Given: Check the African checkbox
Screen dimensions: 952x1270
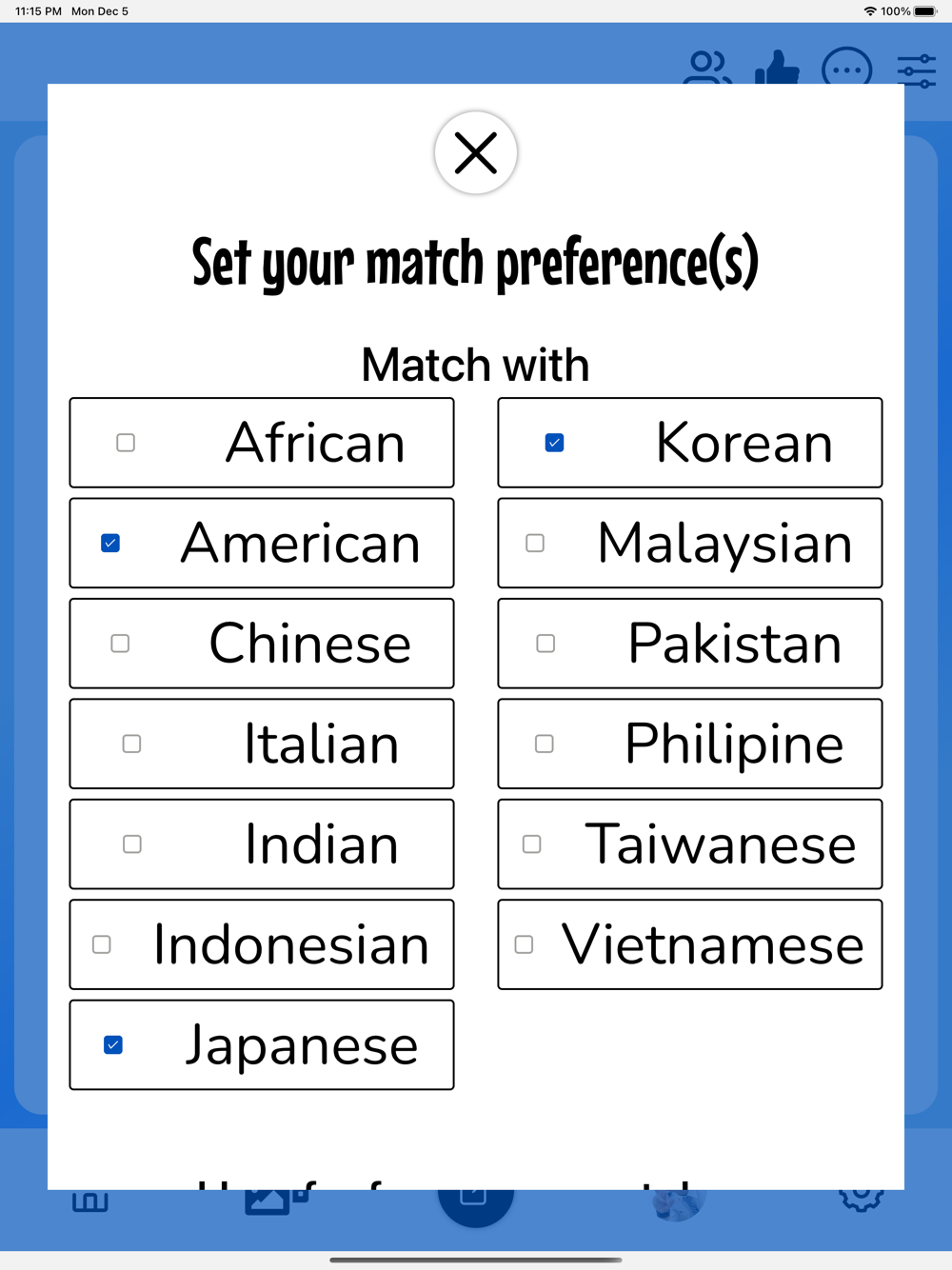Looking at the screenshot, I should 126,443.
